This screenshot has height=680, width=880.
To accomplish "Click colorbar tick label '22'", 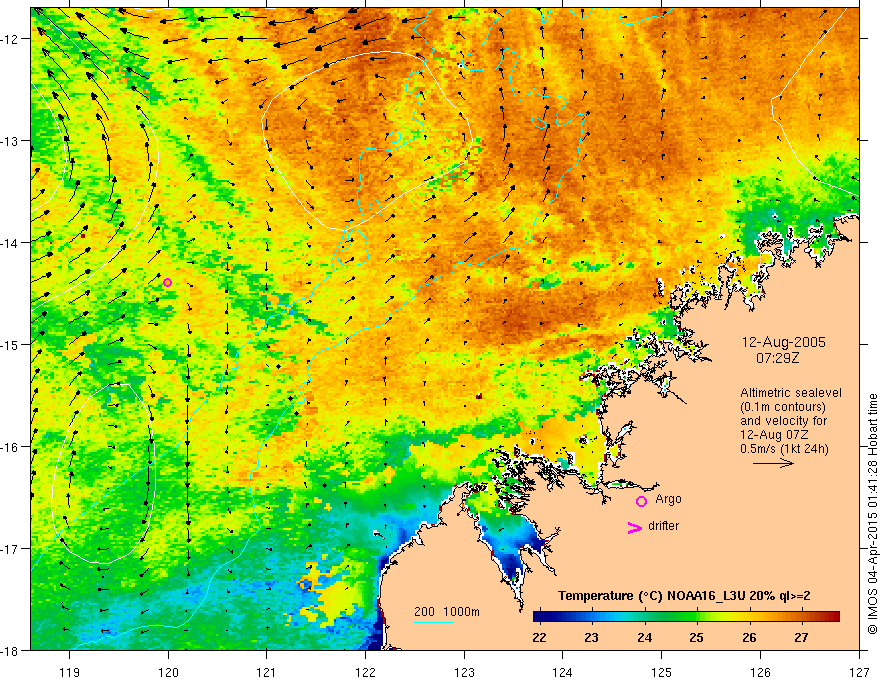I will click(539, 637).
